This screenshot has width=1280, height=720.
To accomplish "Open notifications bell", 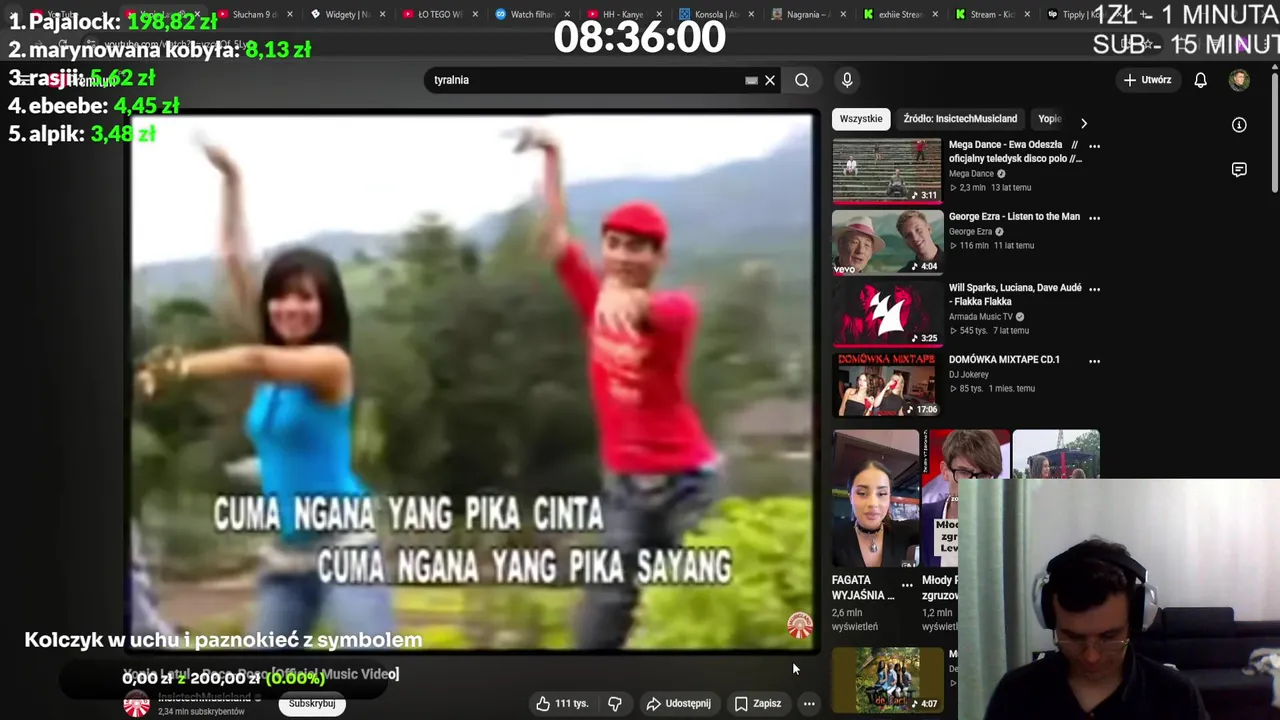I will [1200, 80].
